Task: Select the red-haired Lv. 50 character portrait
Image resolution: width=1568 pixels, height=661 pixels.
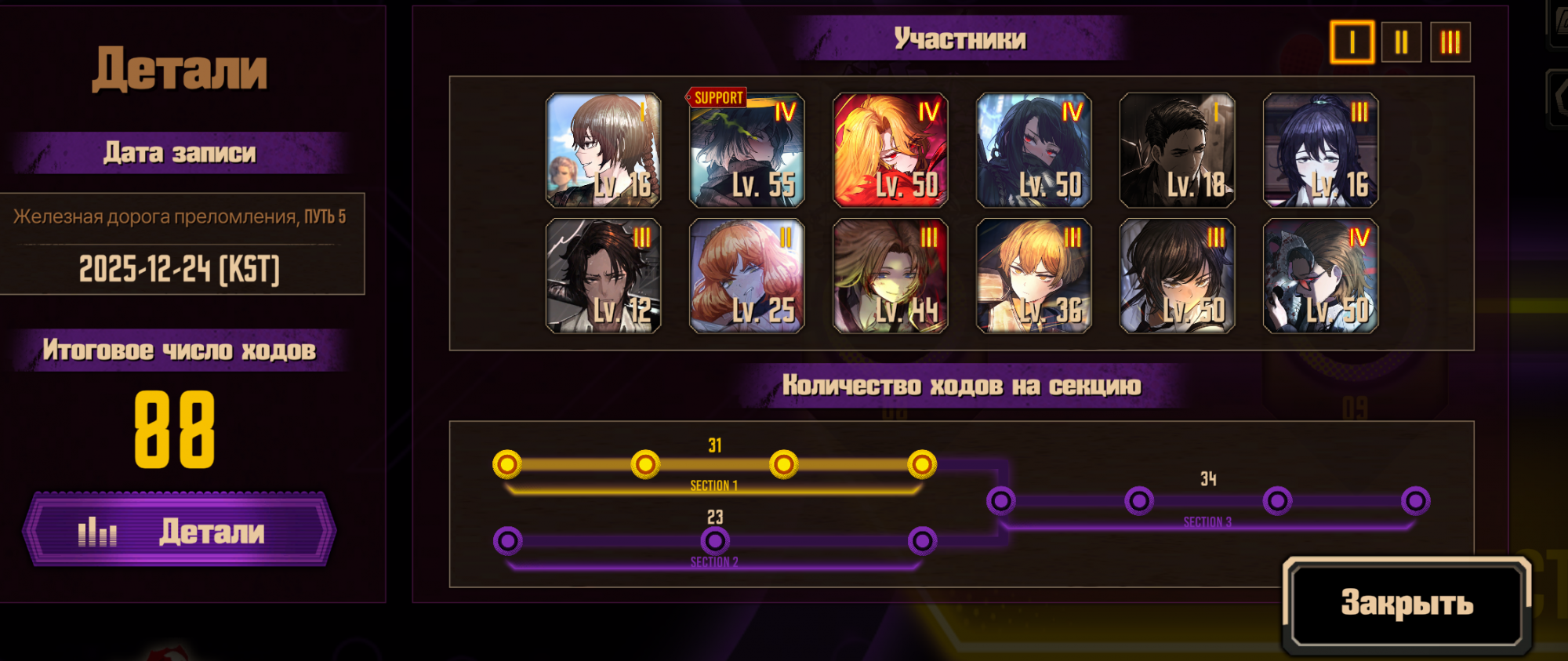Action: [890, 150]
